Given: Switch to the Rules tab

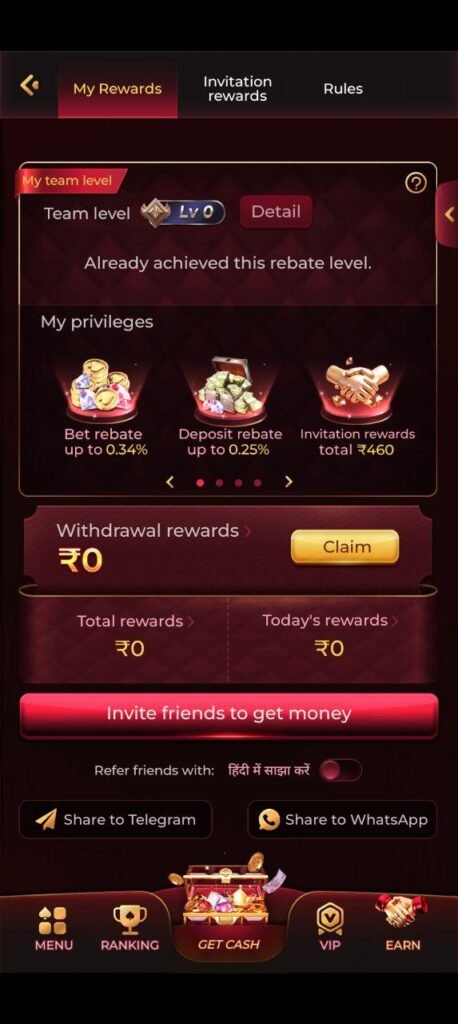Looking at the screenshot, I should click(343, 89).
